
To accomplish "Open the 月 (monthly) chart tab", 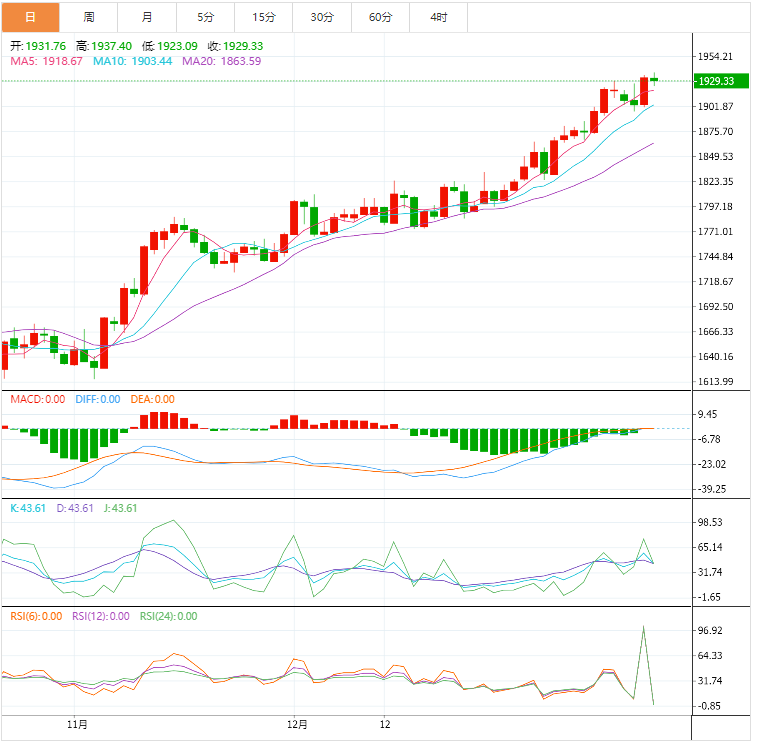I will click(x=147, y=17).
